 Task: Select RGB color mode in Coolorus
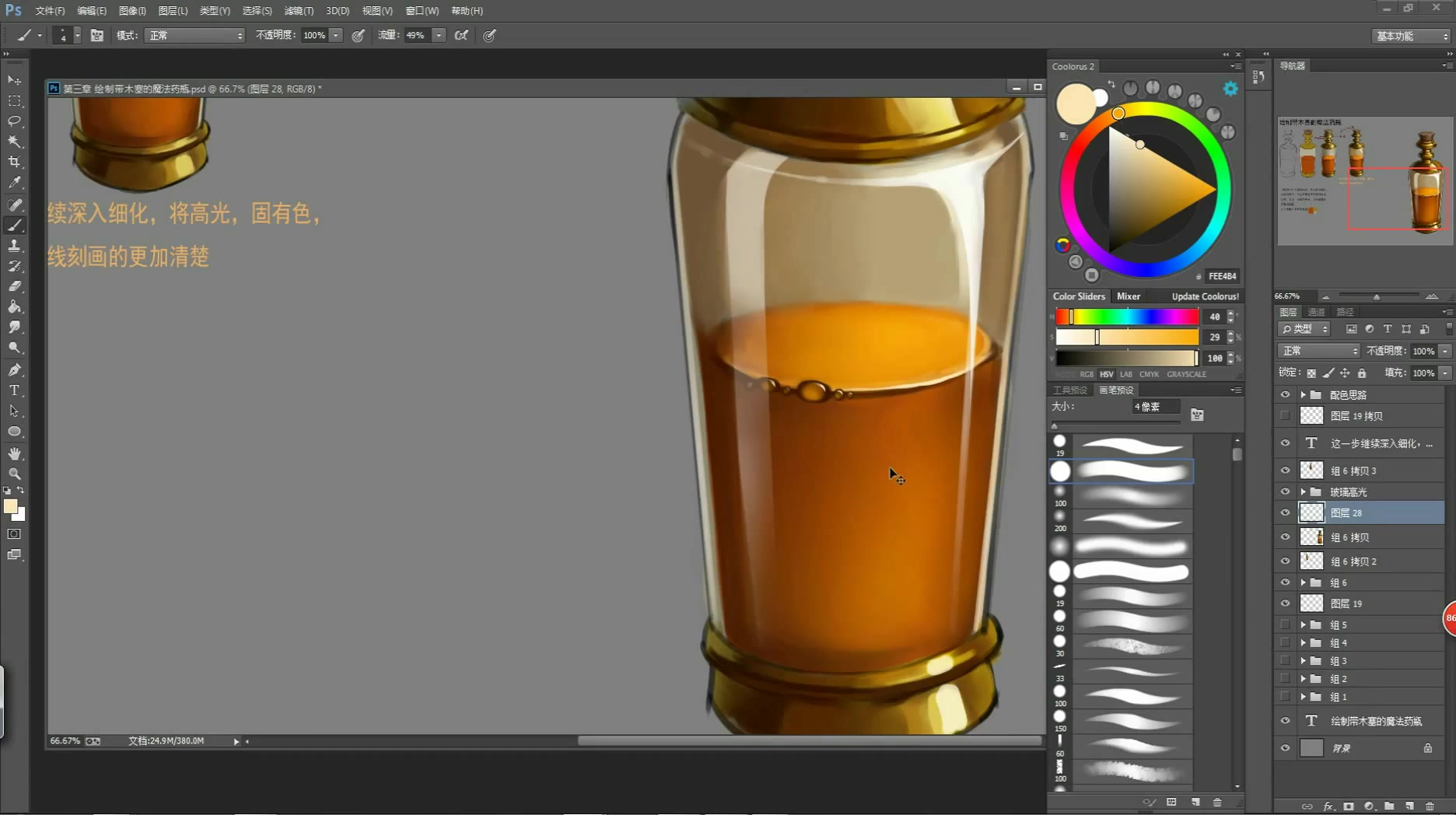(1087, 374)
